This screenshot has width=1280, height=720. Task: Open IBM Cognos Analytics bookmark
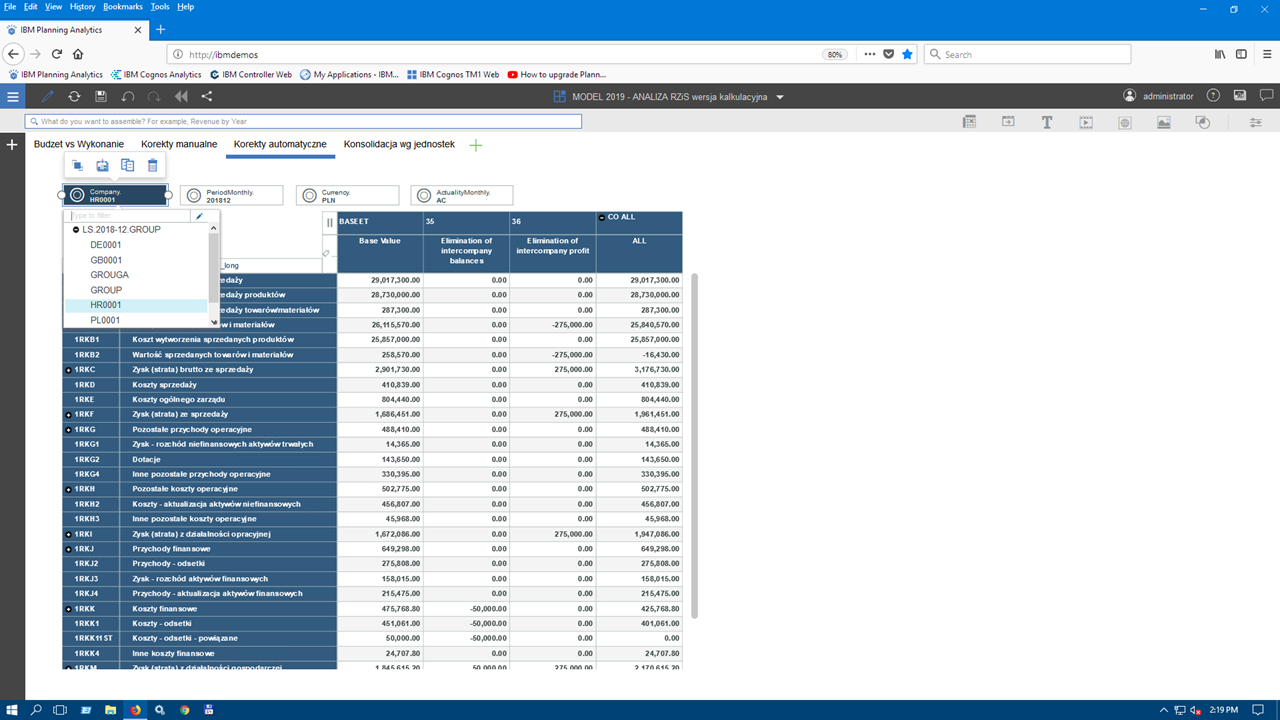tap(155, 74)
